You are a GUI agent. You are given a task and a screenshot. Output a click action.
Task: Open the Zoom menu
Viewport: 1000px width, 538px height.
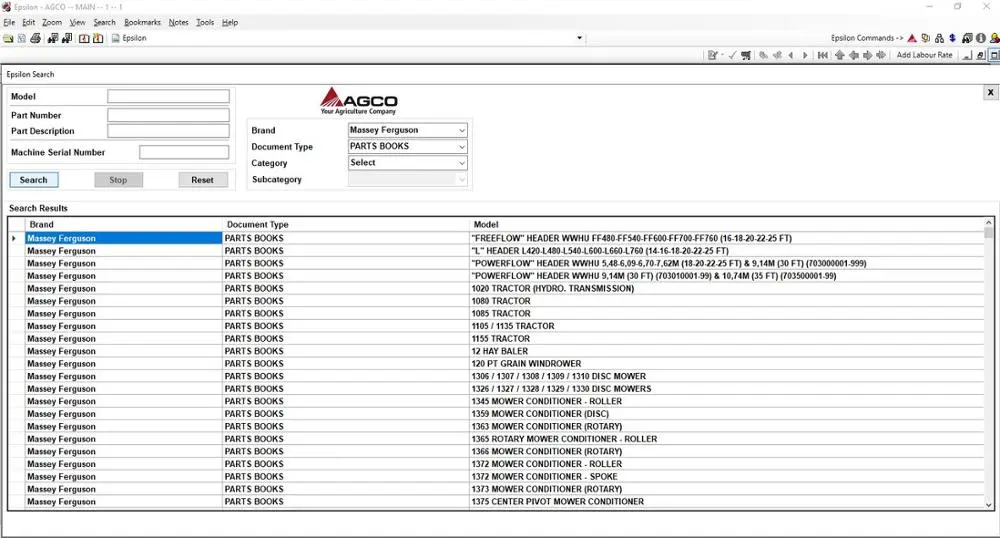[52, 22]
